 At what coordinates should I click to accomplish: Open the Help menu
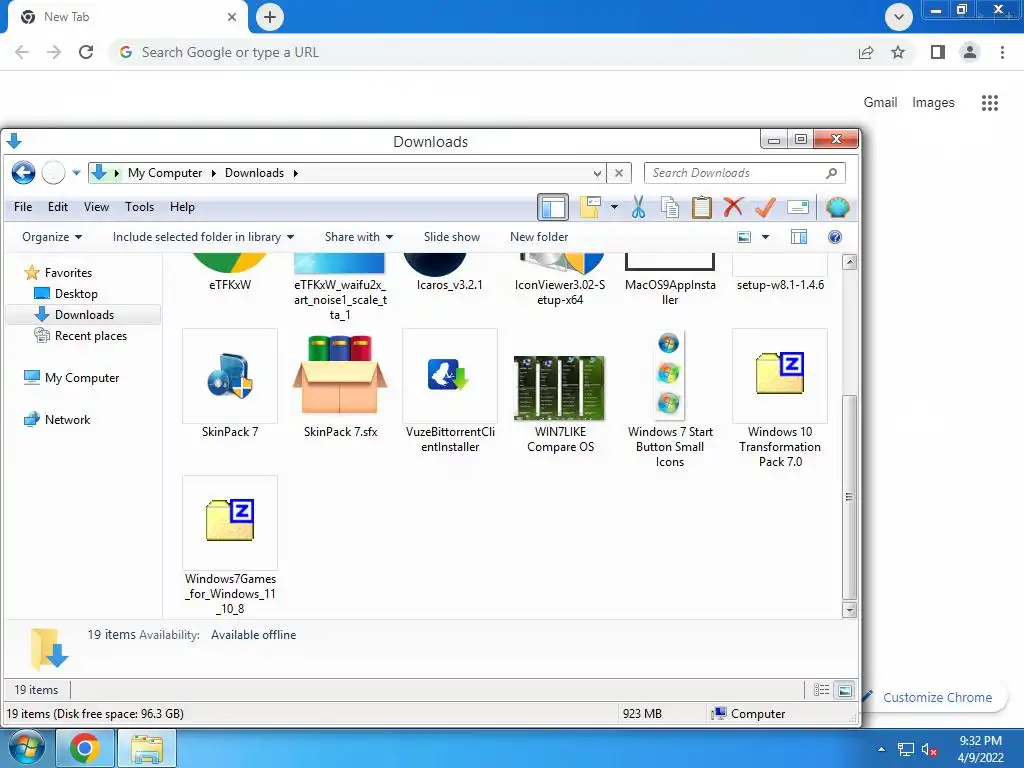(x=182, y=207)
